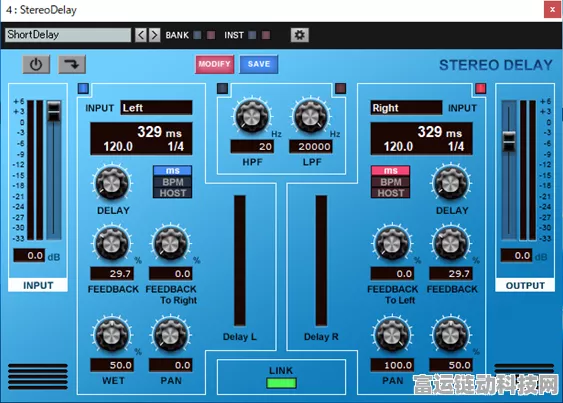The image size is (563, 403).
Task: Click the HPF frequency knob
Action: point(252,116)
